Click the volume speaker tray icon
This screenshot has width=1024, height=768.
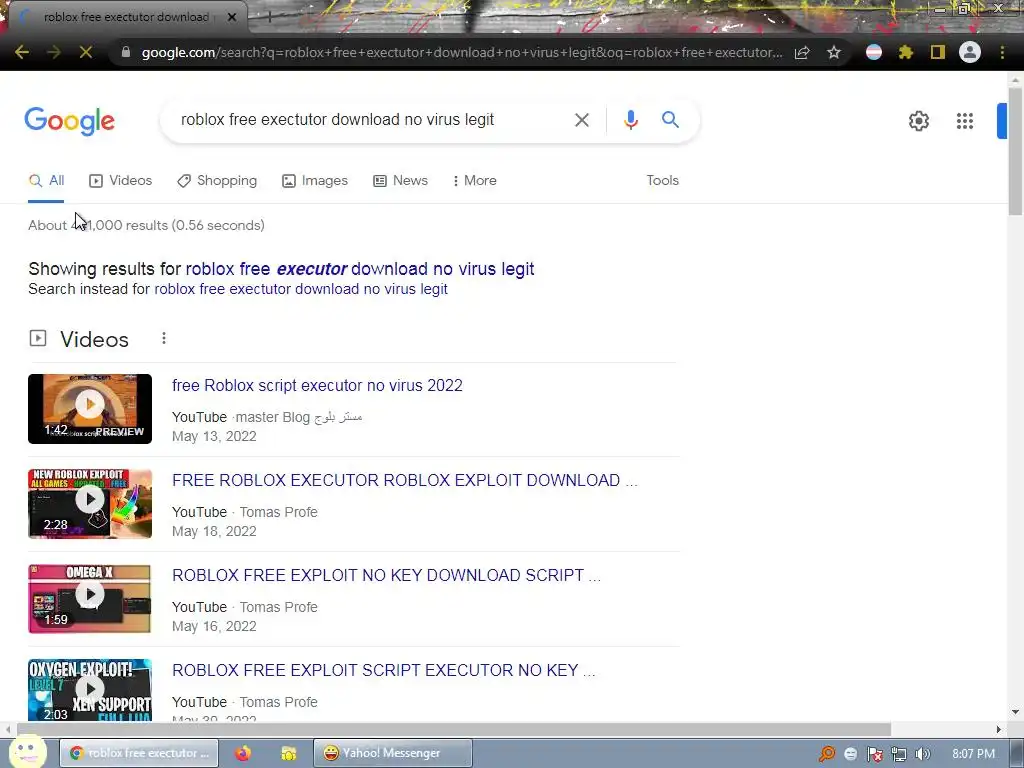tap(923, 754)
